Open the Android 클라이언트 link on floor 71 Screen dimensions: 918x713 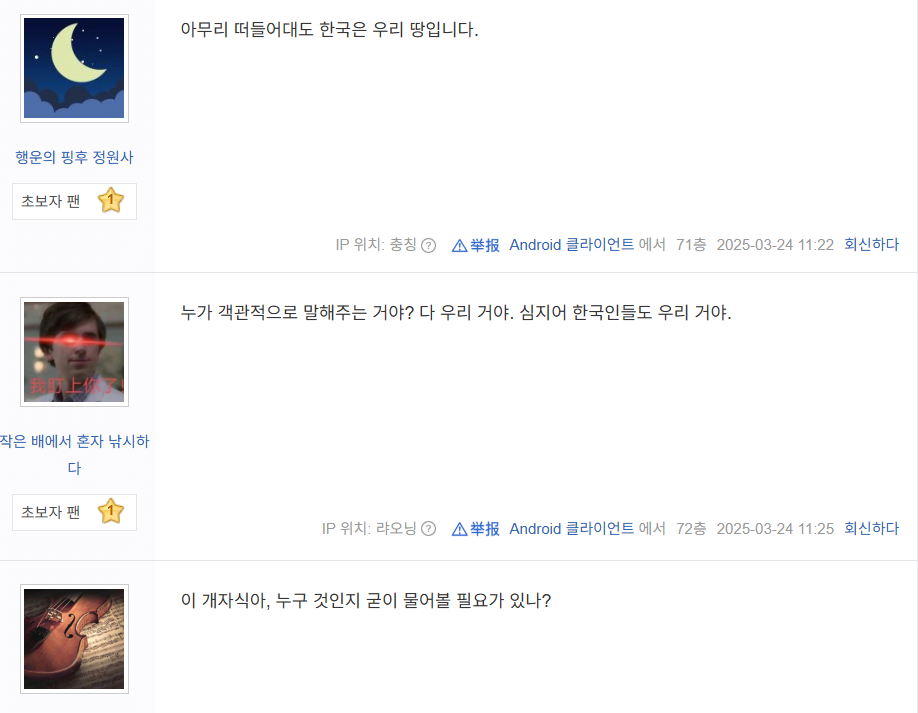pos(571,245)
